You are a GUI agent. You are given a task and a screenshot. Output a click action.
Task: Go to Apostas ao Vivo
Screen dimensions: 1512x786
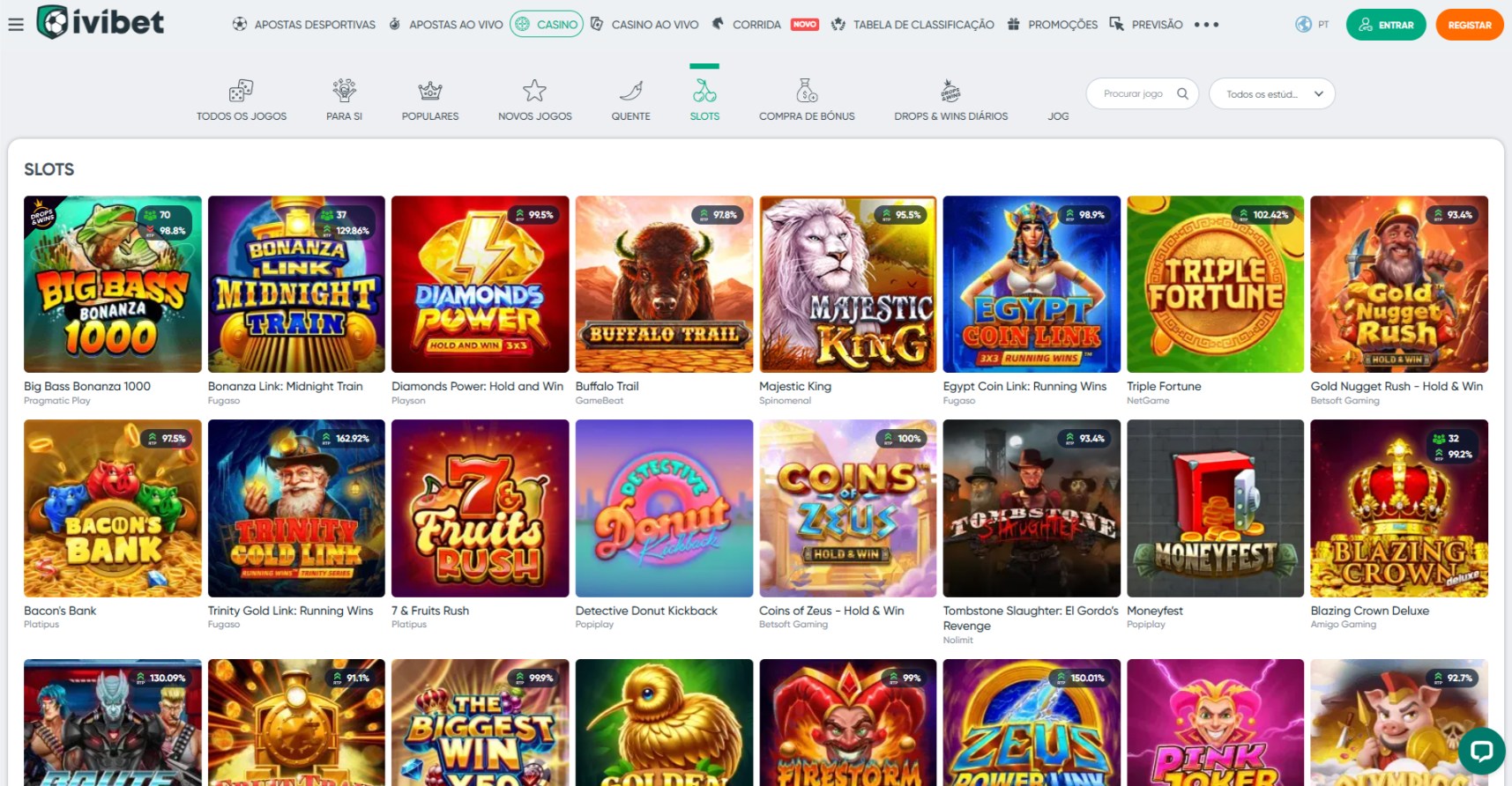pos(446,25)
